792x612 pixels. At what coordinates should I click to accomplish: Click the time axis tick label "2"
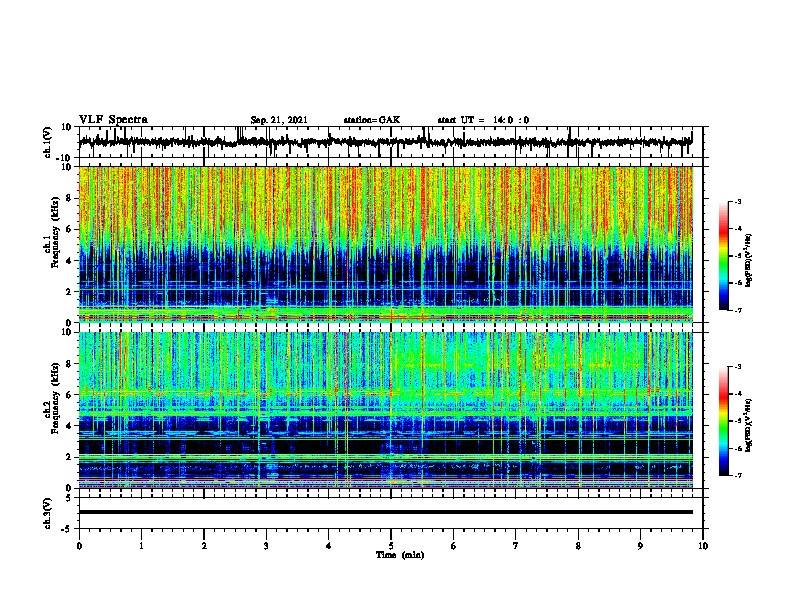[204, 546]
